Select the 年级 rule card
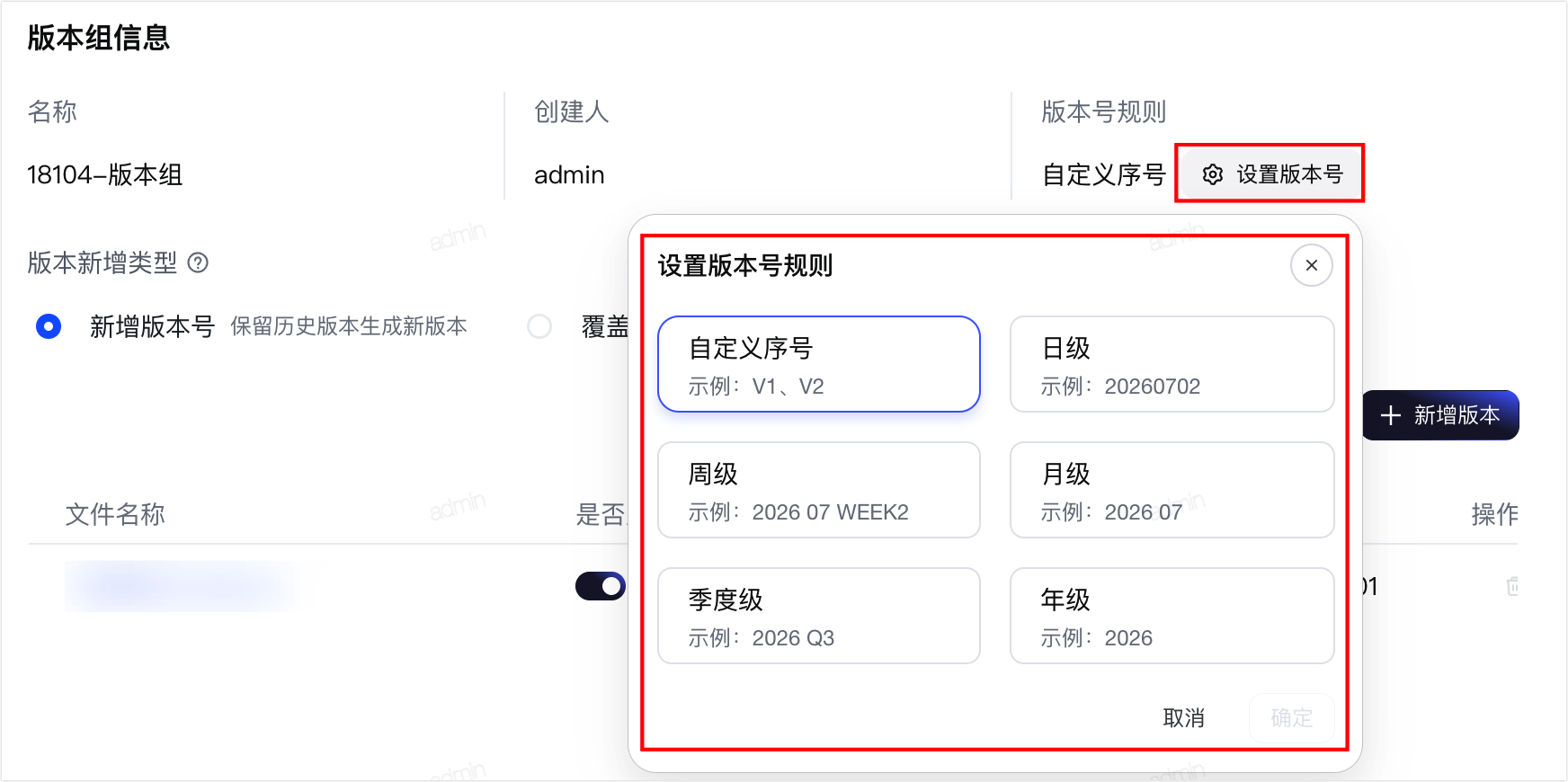 (x=1172, y=616)
